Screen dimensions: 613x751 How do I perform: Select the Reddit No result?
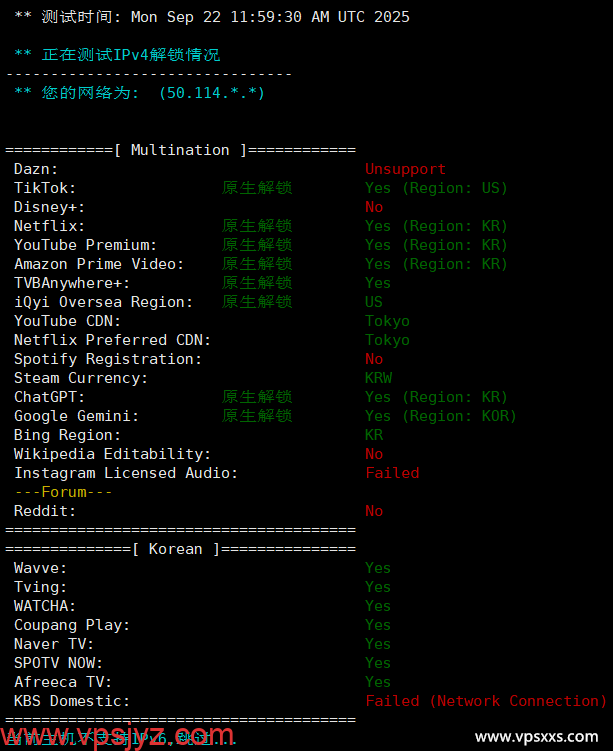click(x=374, y=511)
